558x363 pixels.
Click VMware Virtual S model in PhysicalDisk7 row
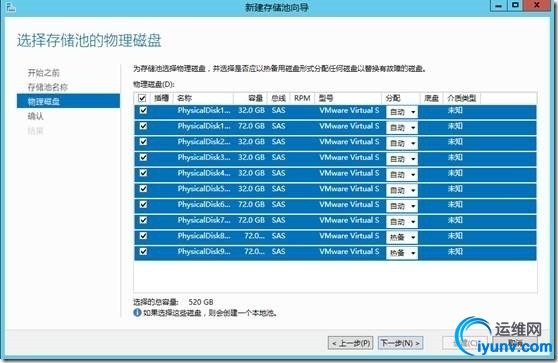(349, 220)
